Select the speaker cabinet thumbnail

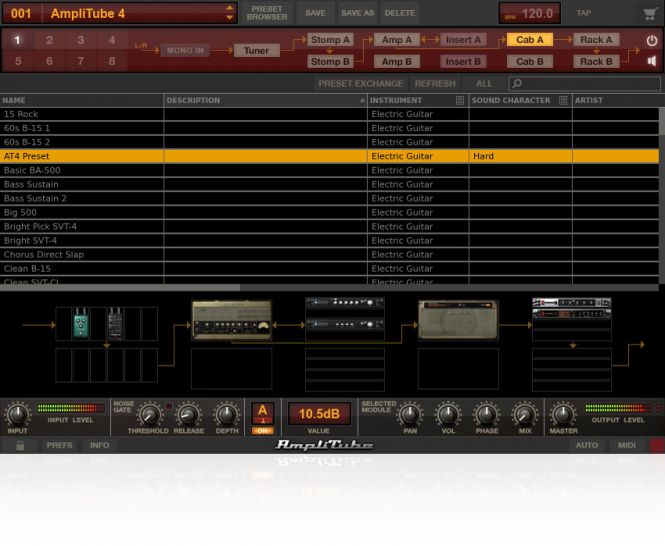[458, 320]
